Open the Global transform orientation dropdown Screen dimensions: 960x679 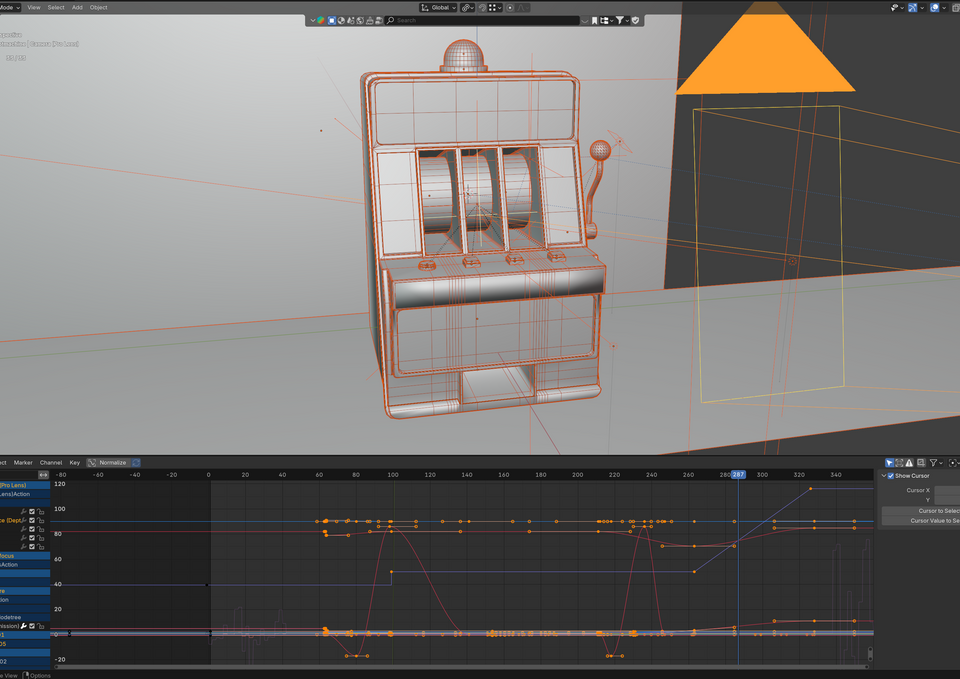(x=438, y=8)
